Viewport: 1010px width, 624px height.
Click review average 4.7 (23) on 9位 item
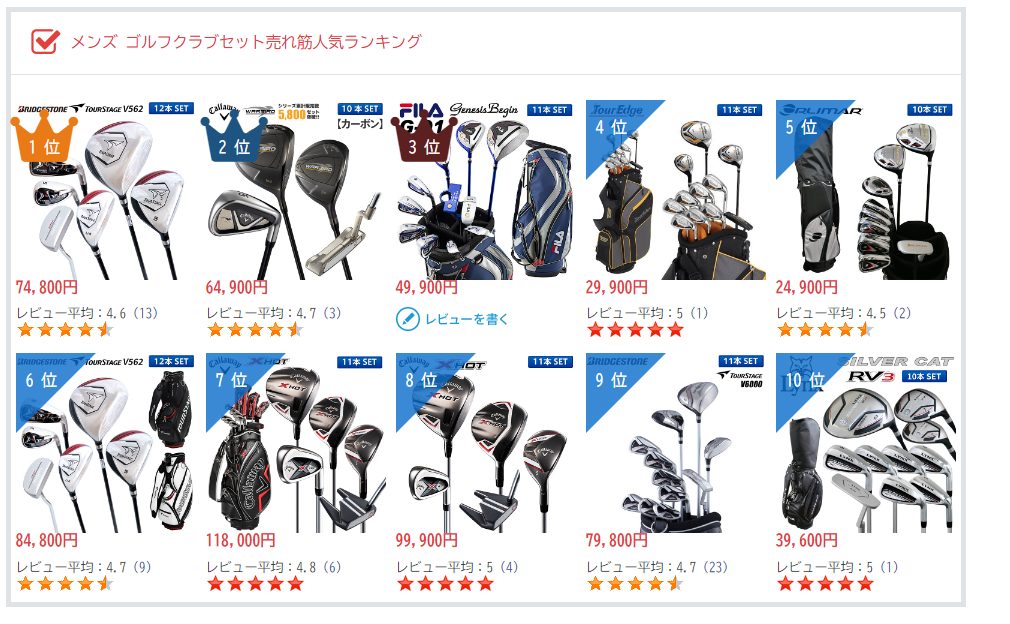(656, 567)
